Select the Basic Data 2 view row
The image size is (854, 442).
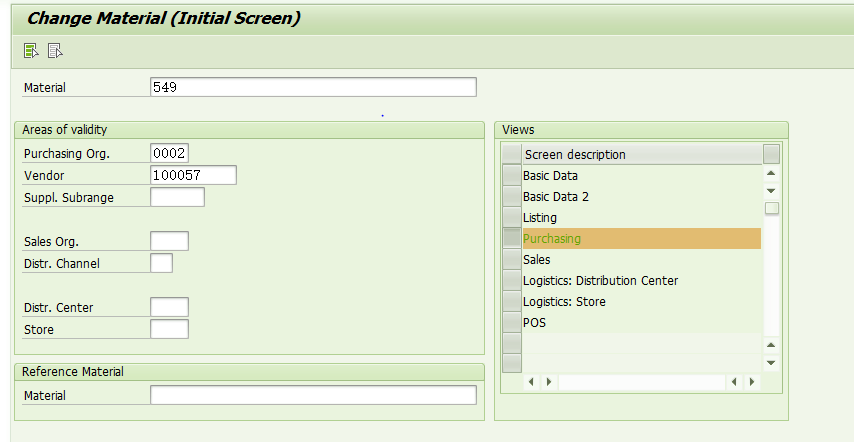click(x=642, y=197)
